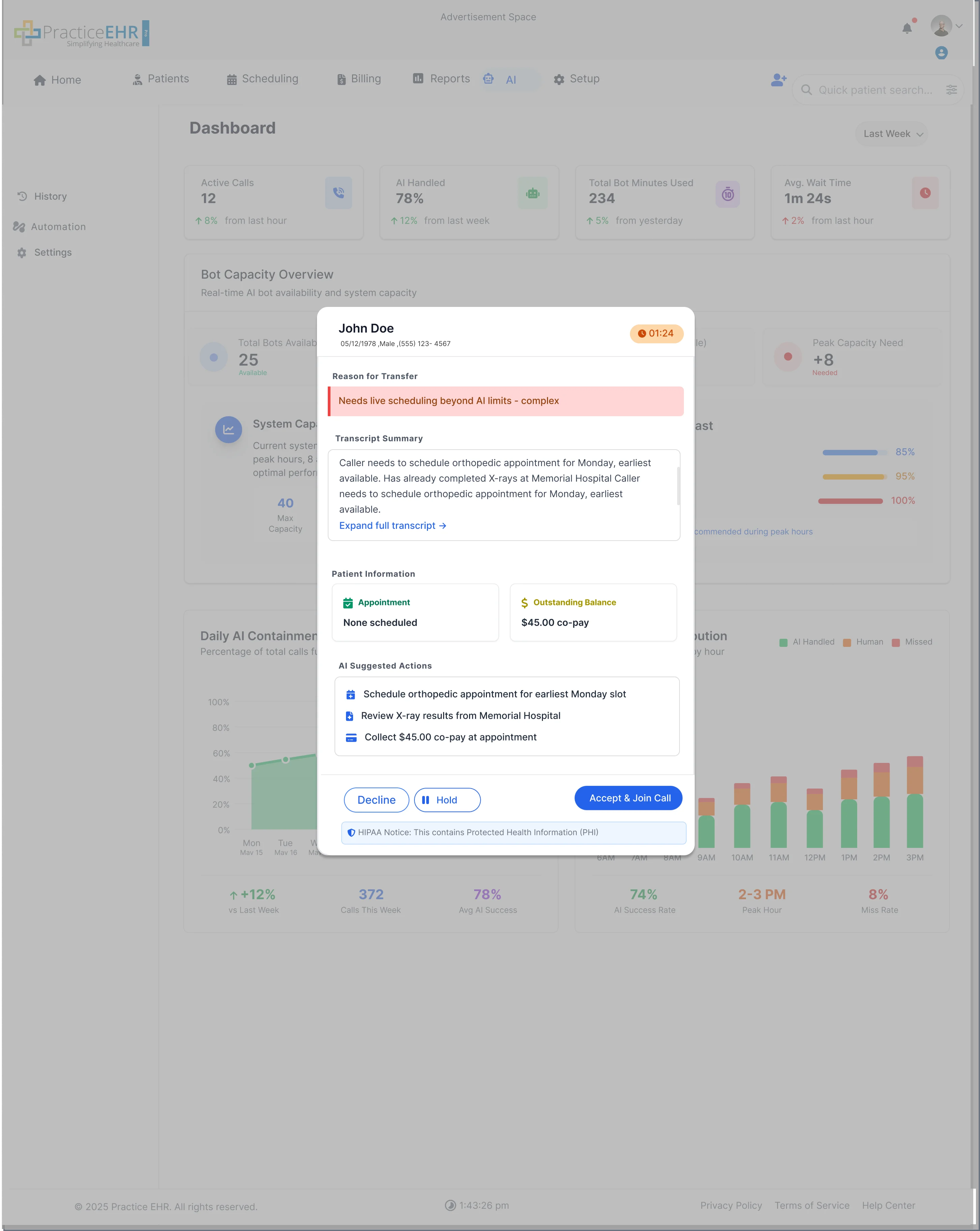Click the transcript summary scrollbar
The image size is (980, 1231).
point(678,486)
